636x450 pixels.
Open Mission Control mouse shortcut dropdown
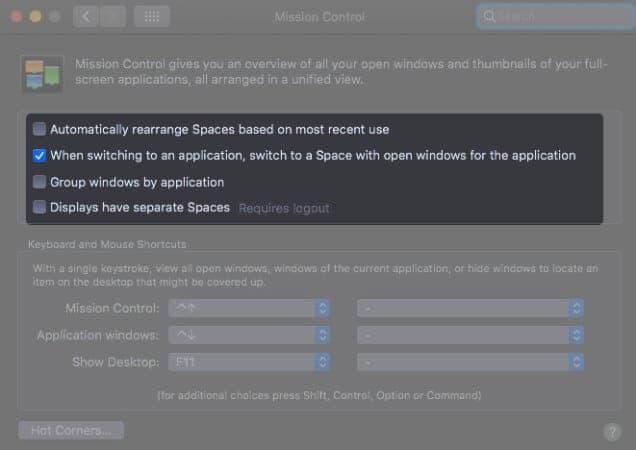click(470, 308)
